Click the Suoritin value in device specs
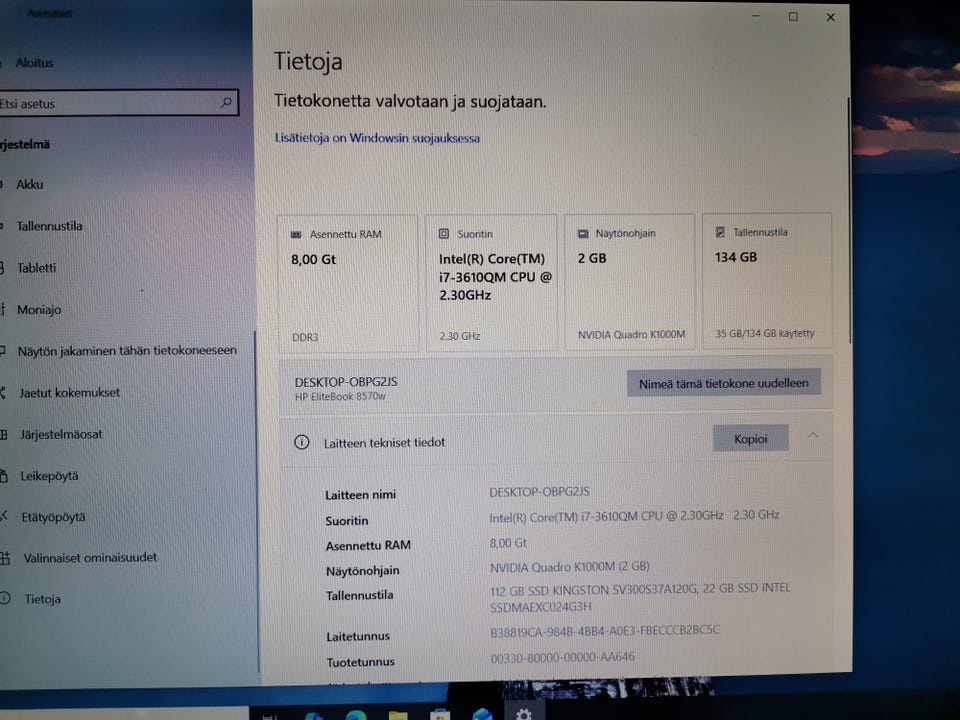 pos(634,516)
